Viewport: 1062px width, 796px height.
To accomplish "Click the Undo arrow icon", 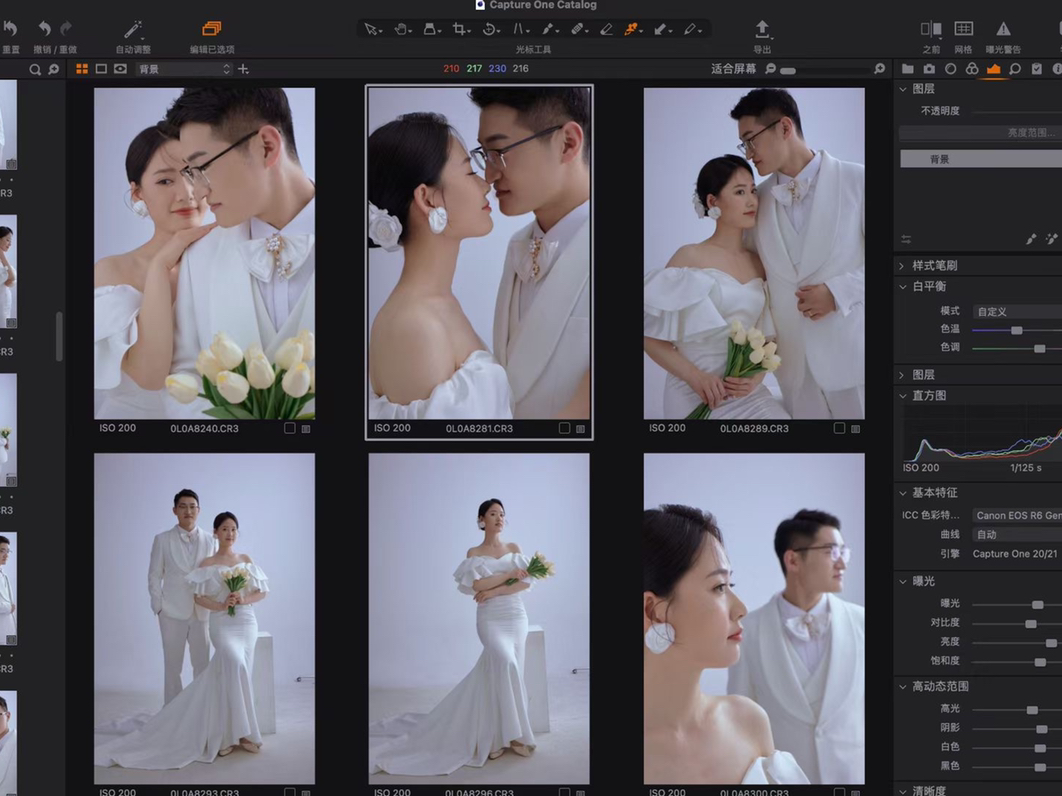I will point(44,28).
